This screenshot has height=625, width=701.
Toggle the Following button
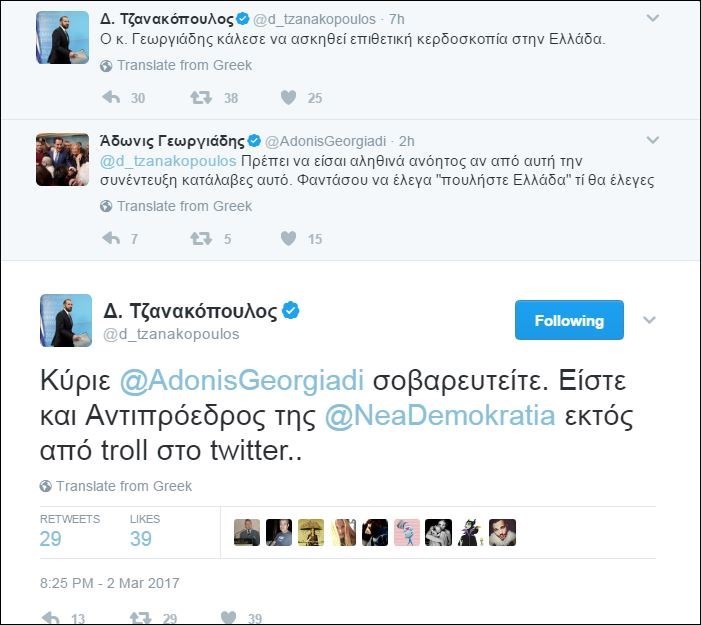[569, 320]
